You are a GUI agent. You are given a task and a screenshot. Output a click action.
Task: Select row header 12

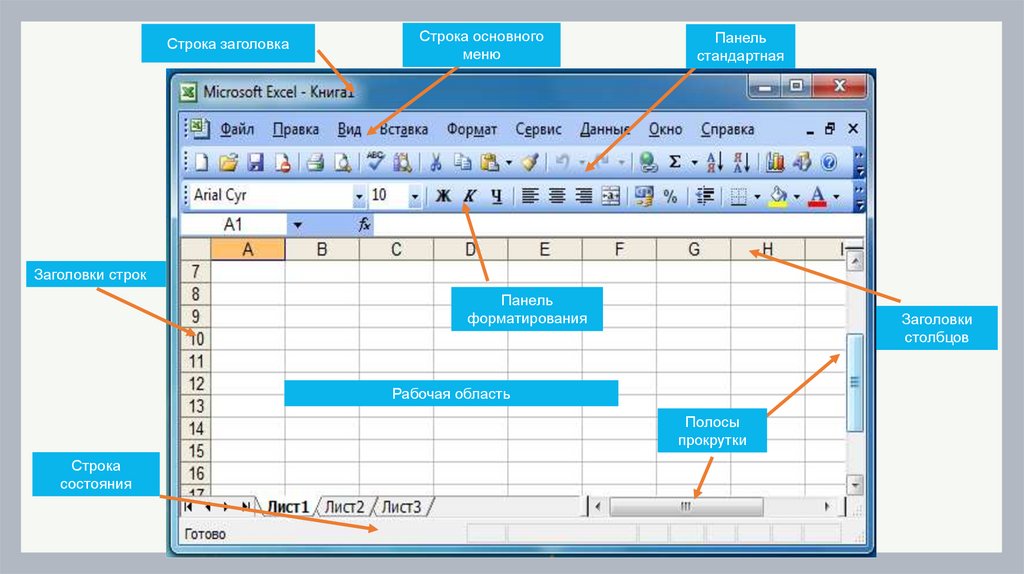[195, 384]
